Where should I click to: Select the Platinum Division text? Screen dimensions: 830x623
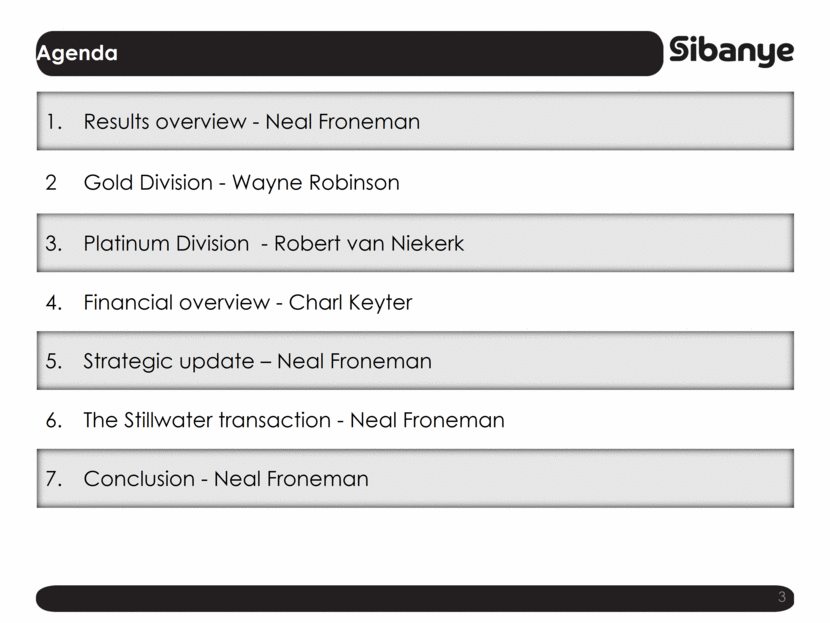coord(166,243)
